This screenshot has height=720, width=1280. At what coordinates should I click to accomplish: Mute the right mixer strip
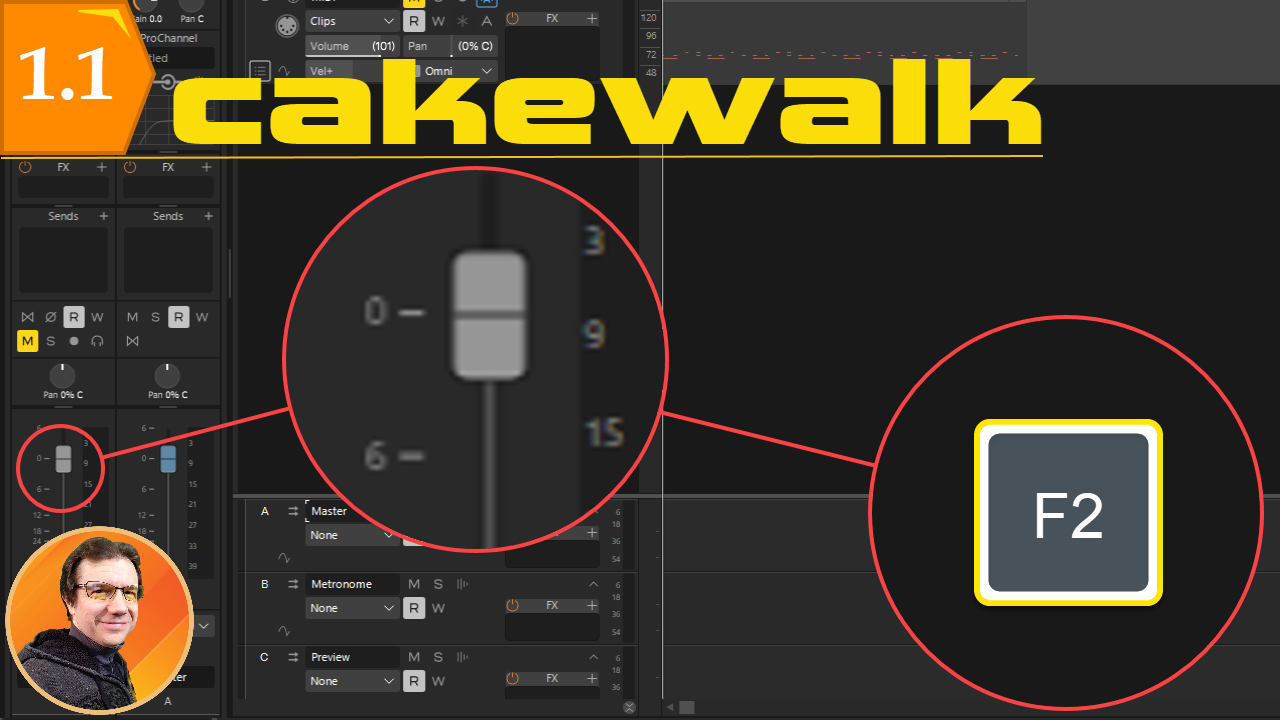click(132, 317)
